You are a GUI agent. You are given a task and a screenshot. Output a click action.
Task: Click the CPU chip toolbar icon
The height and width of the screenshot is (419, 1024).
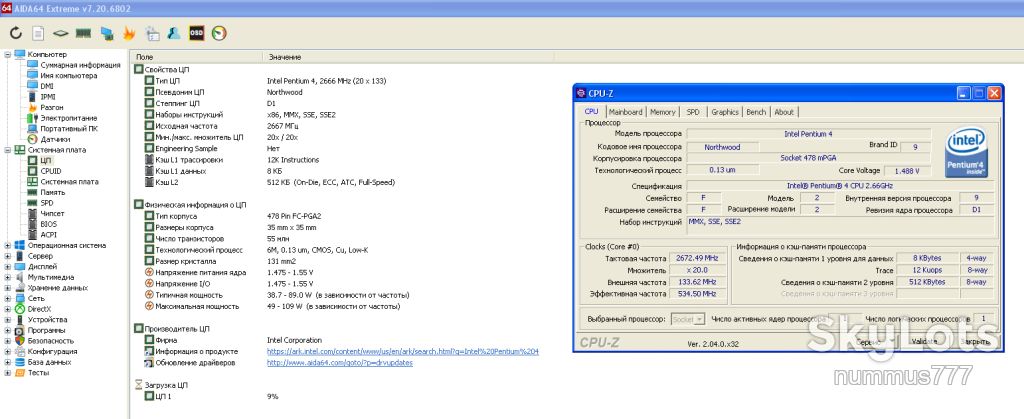(61, 33)
